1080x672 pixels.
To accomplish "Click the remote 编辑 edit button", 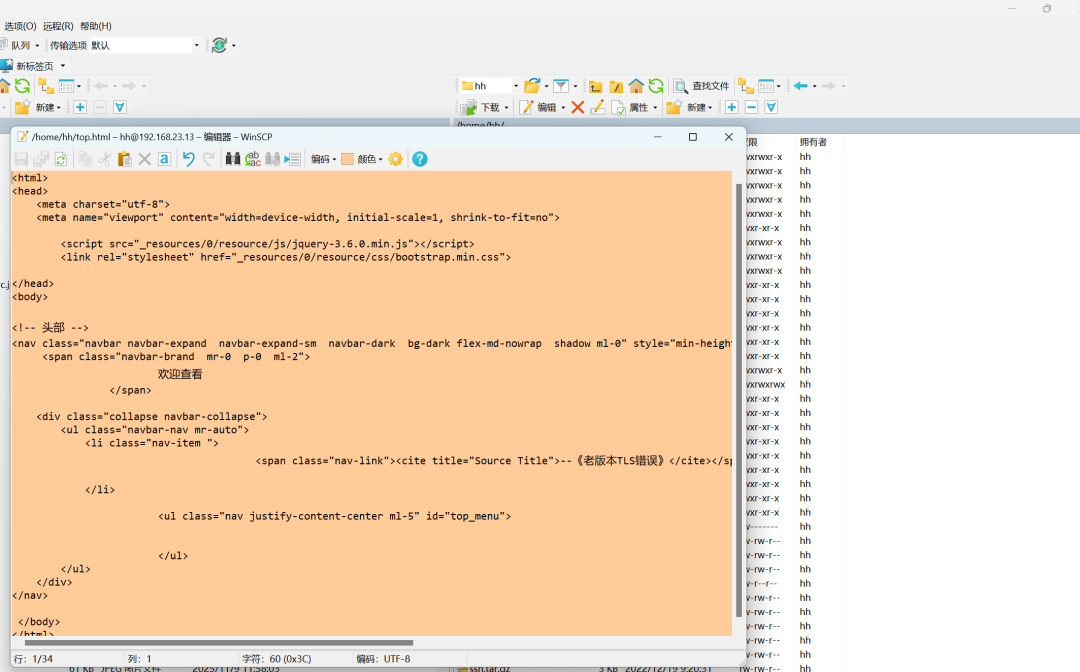I will coord(537,107).
